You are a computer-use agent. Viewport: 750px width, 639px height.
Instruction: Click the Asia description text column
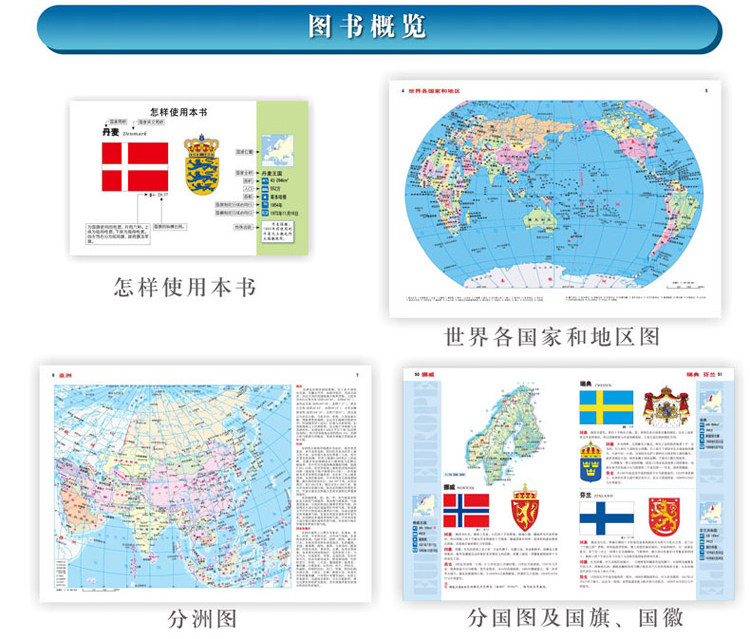(x=327, y=486)
